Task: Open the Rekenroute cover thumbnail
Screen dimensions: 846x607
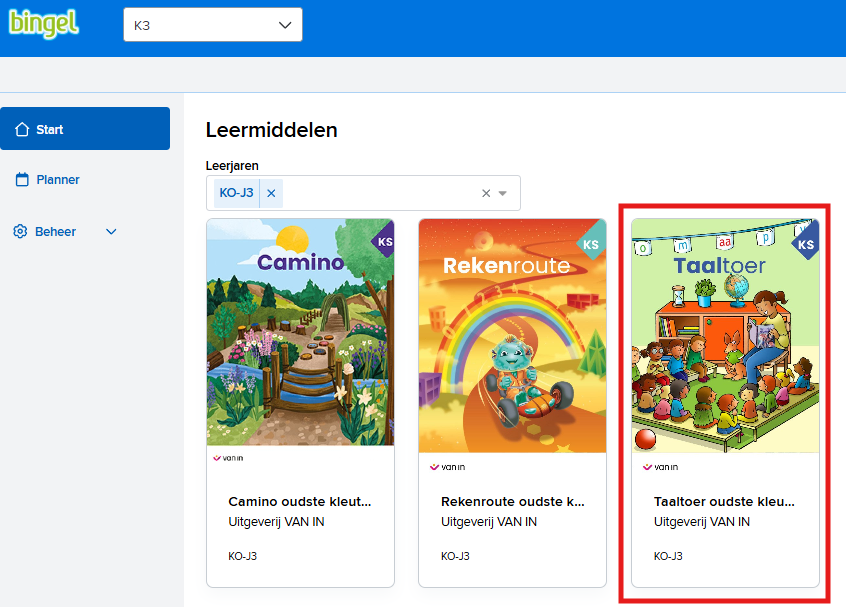Action: tap(513, 336)
